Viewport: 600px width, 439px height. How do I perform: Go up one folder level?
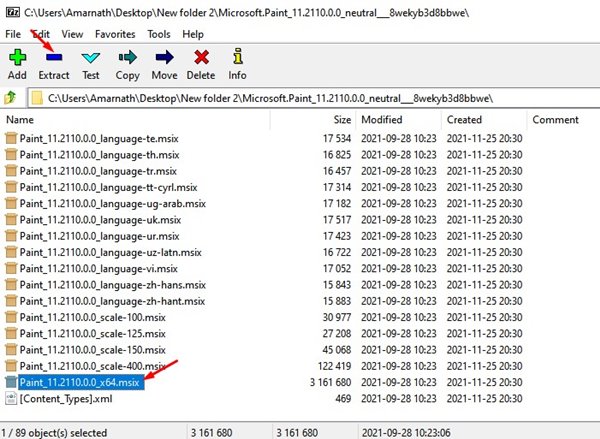pyautogui.click(x=10, y=98)
